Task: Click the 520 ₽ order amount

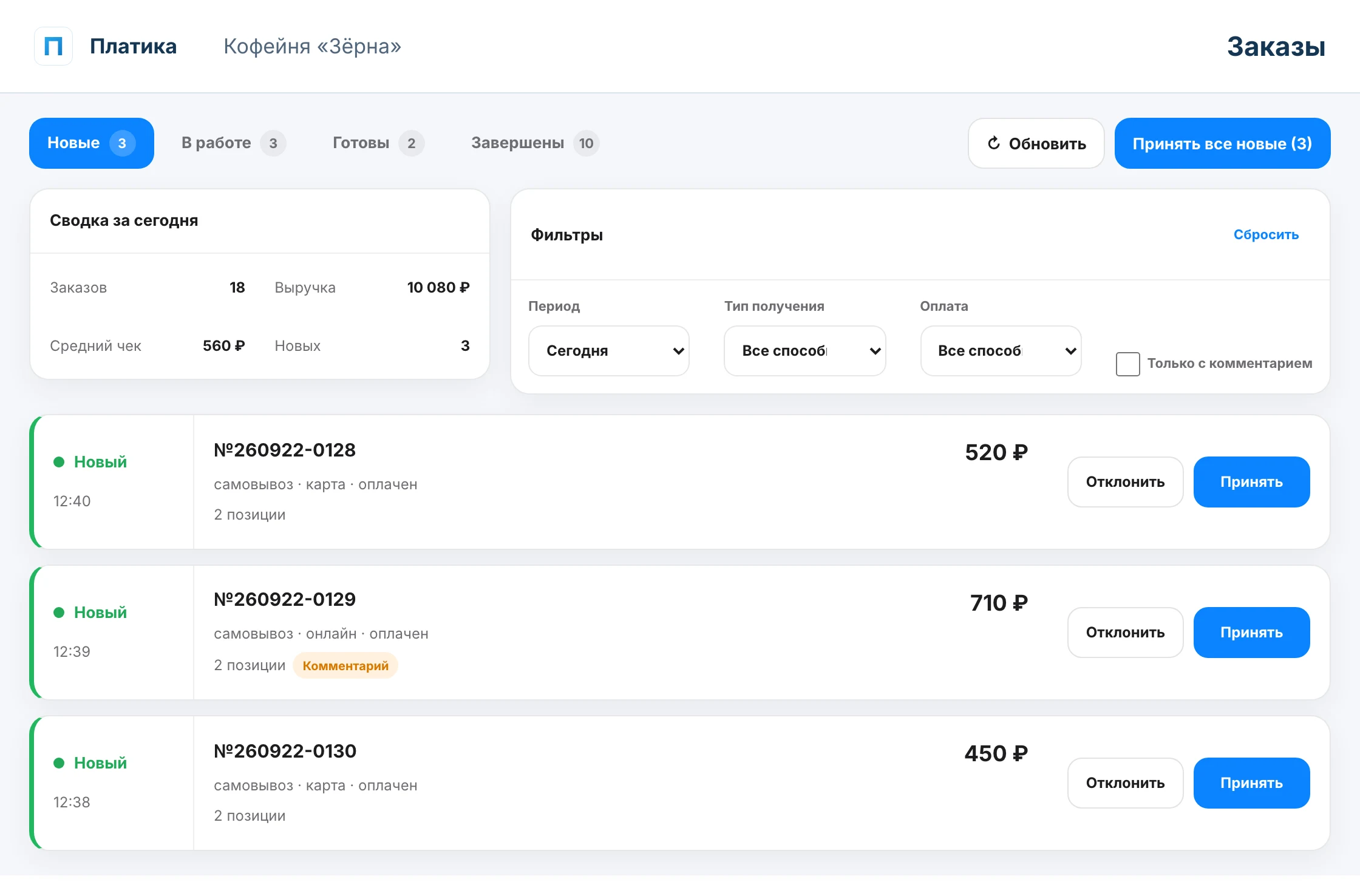Action: tap(996, 453)
